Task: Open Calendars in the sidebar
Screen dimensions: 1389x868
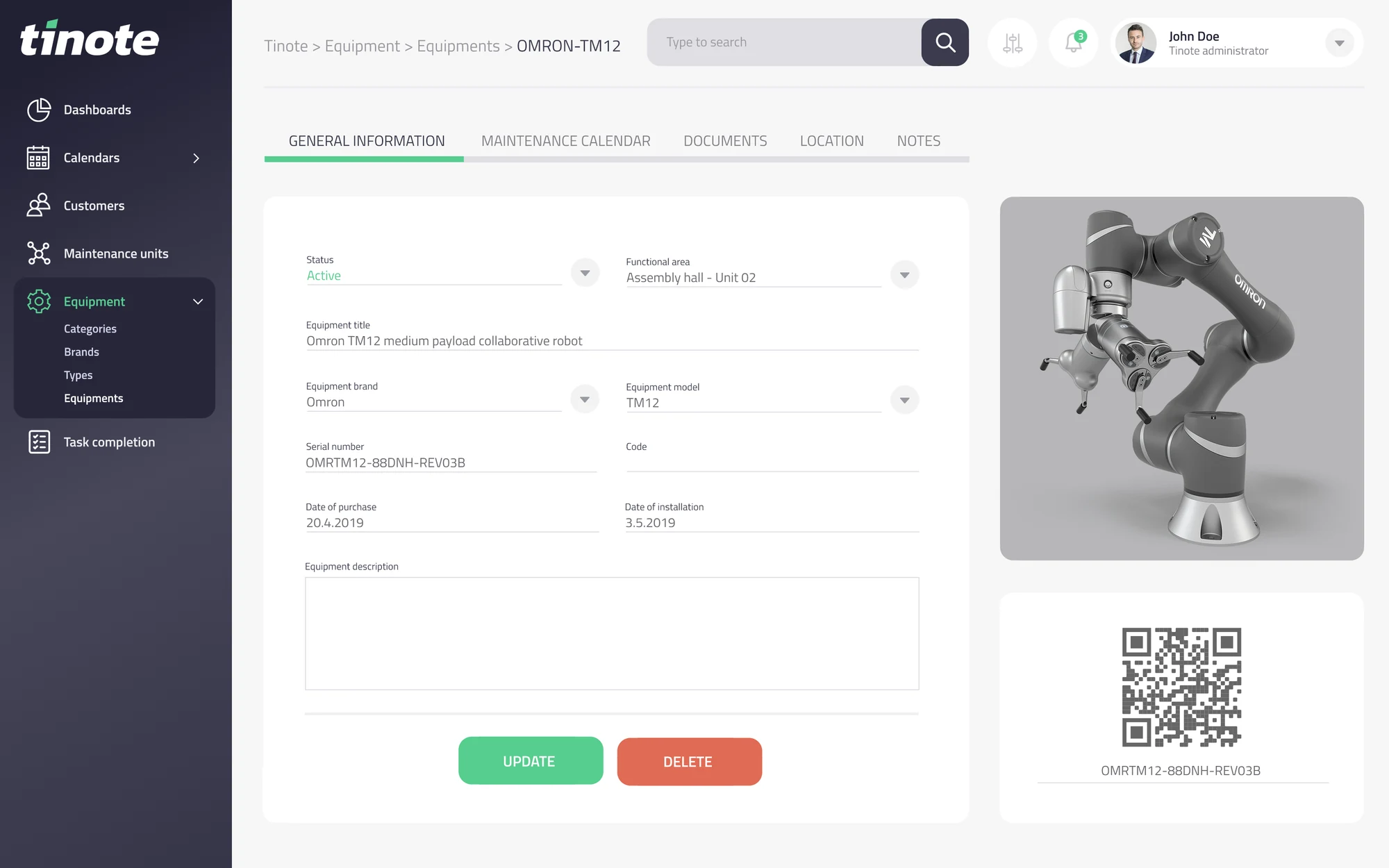Action: [92, 158]
